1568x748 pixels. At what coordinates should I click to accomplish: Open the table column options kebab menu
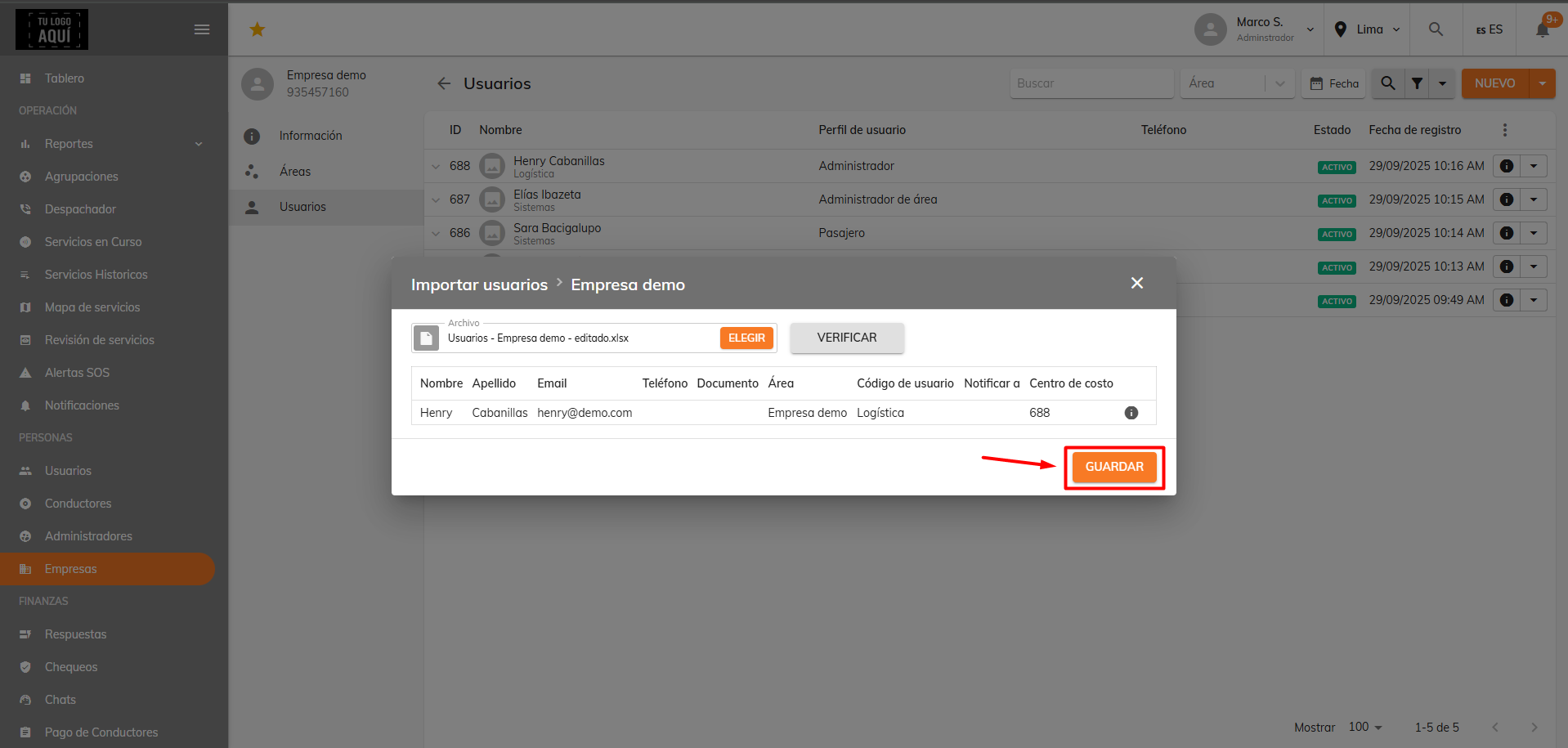point(1504,130)
